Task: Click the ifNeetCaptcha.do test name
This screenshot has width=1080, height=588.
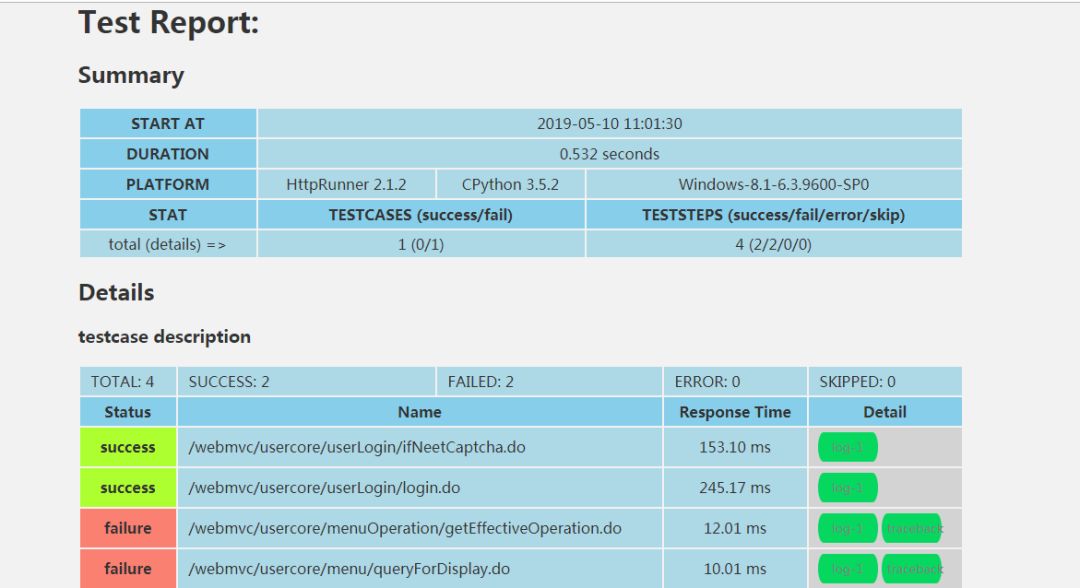Action: coord(357,448)
